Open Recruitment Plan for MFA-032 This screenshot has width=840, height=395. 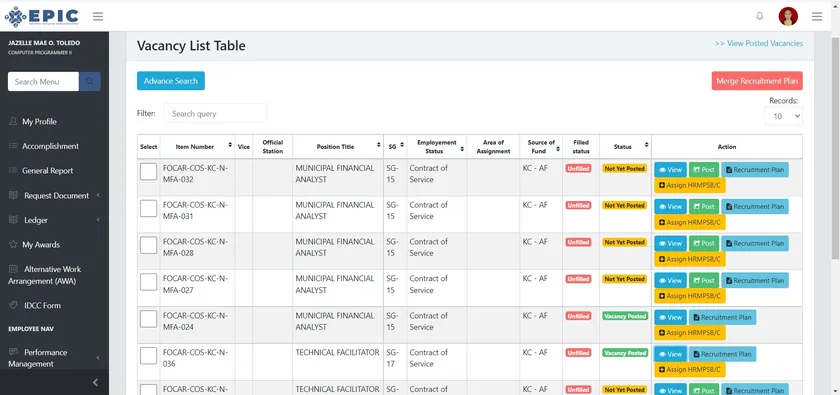755,170
